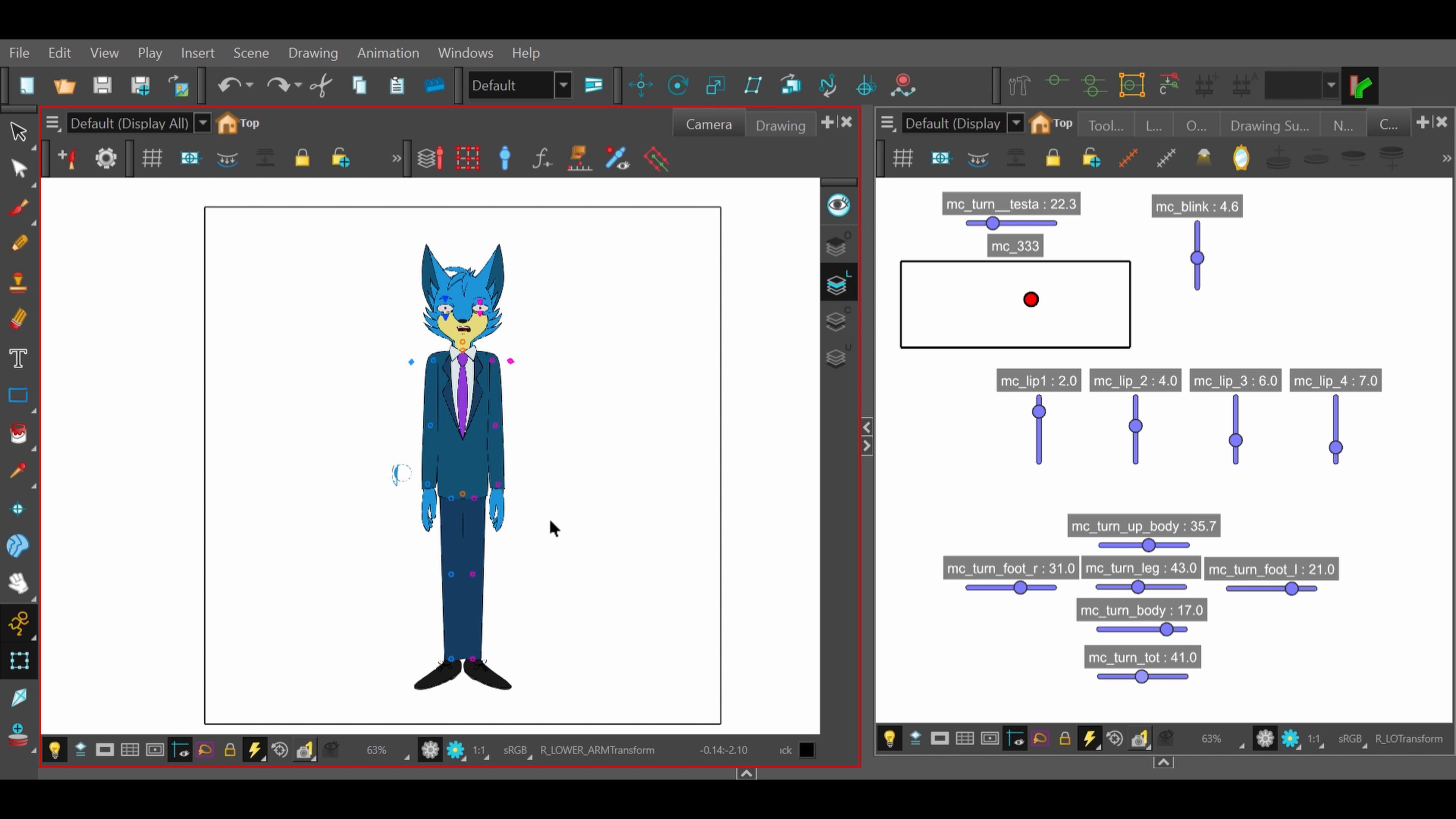Toggle the padlock in Camera view status bar
Screen dimensions: 1456x819
click(230, 750)
